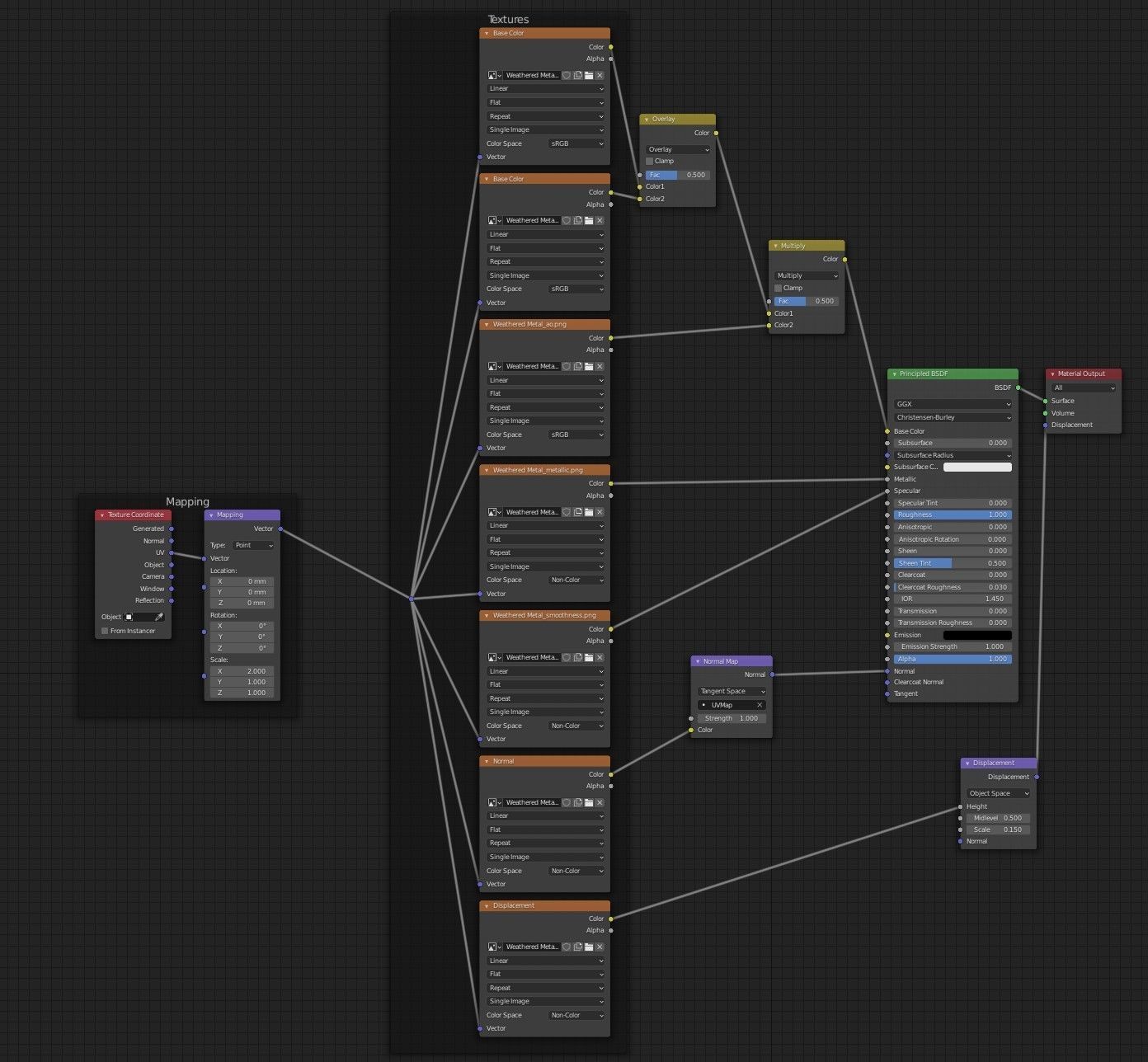
Task: Toggle From Instancer checkbox
Action: coord(105,631)
